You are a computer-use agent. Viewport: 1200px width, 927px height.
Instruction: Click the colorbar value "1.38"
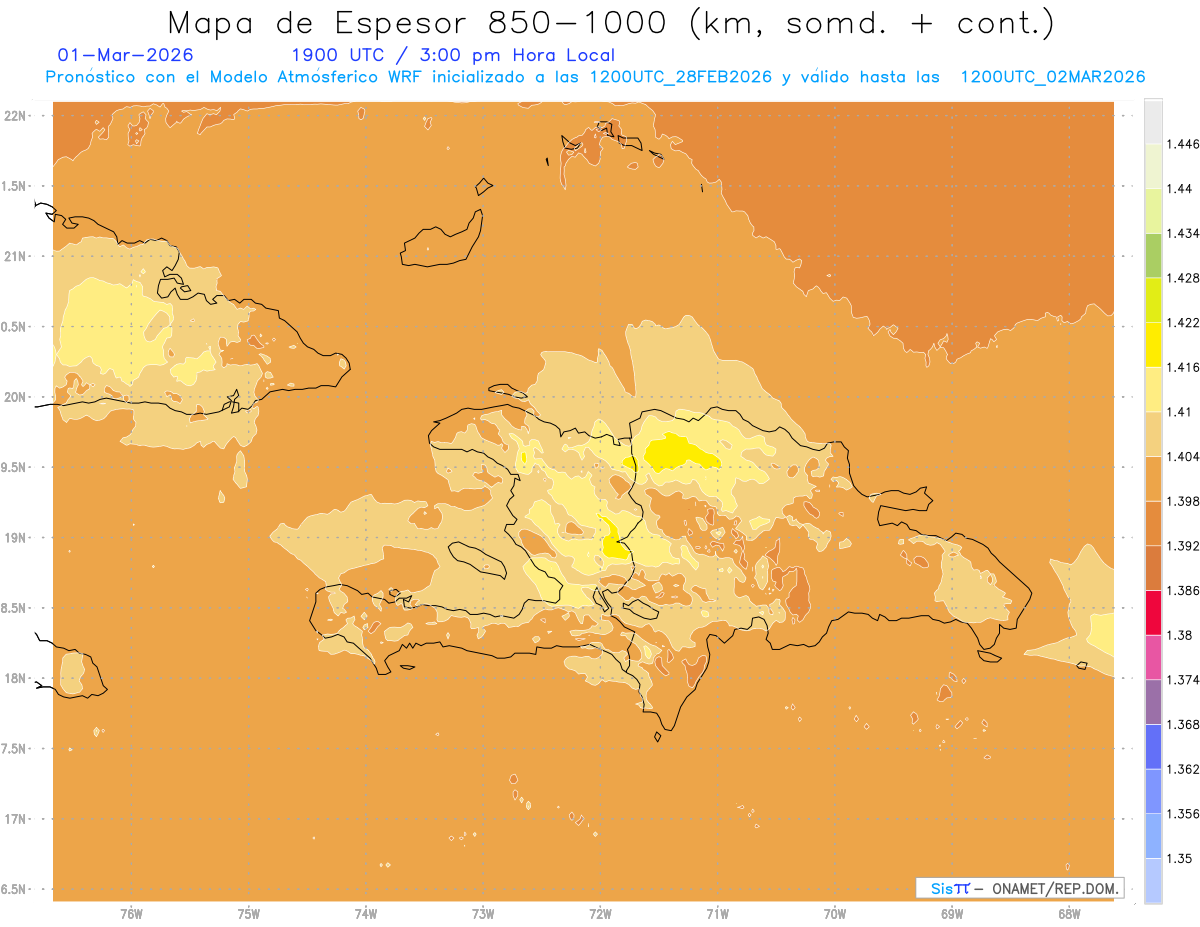point(1180,634)
